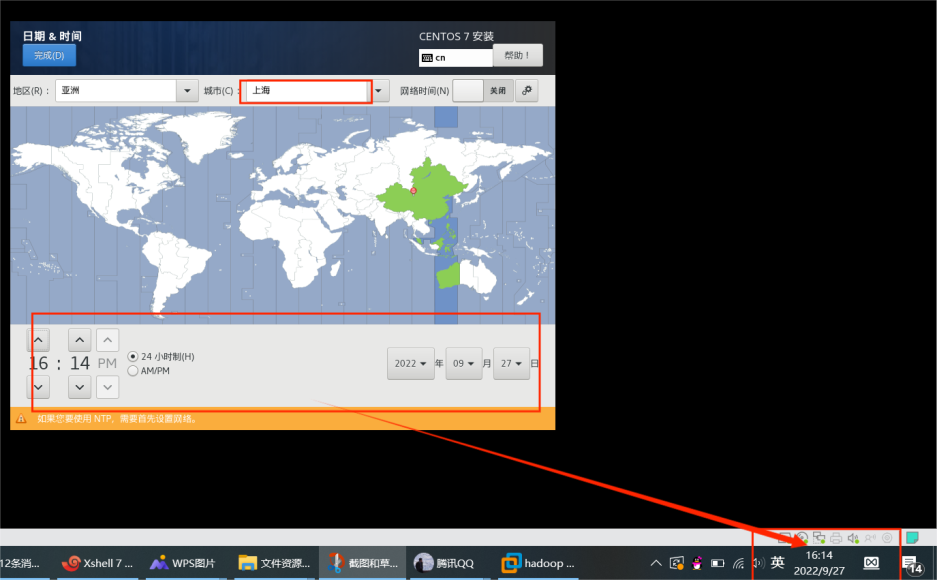Click the NTP warning triangle icon
This screenshot has height=580, width=937.
coord(21,419)
